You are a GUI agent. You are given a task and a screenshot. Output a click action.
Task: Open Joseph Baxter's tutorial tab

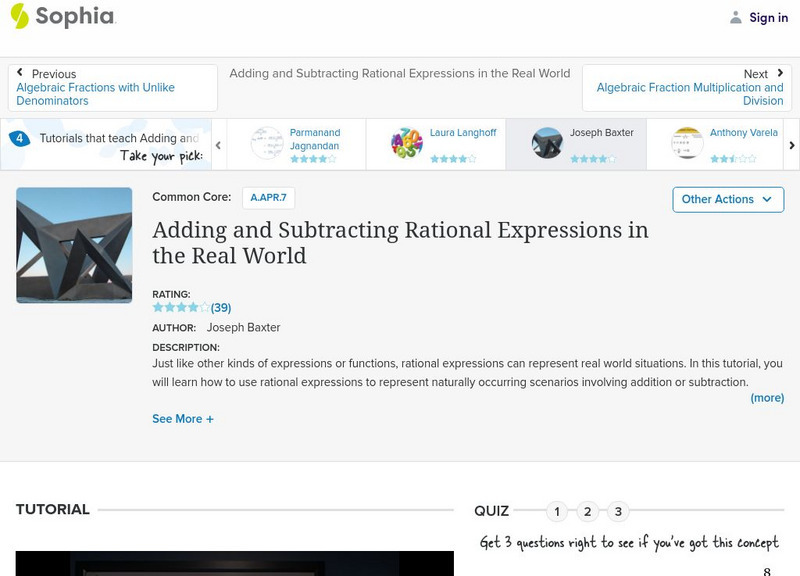coord(575,144)
